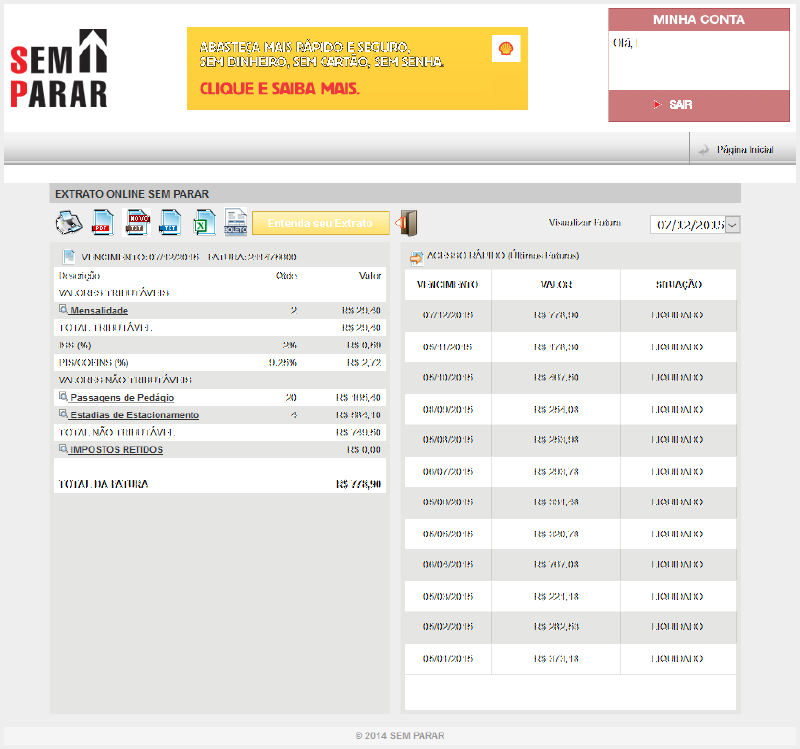Open the Passagens de Pedágio text link
Image resolution: width=800 pixels, height=749 pixels.
click(x=122, y=397)
